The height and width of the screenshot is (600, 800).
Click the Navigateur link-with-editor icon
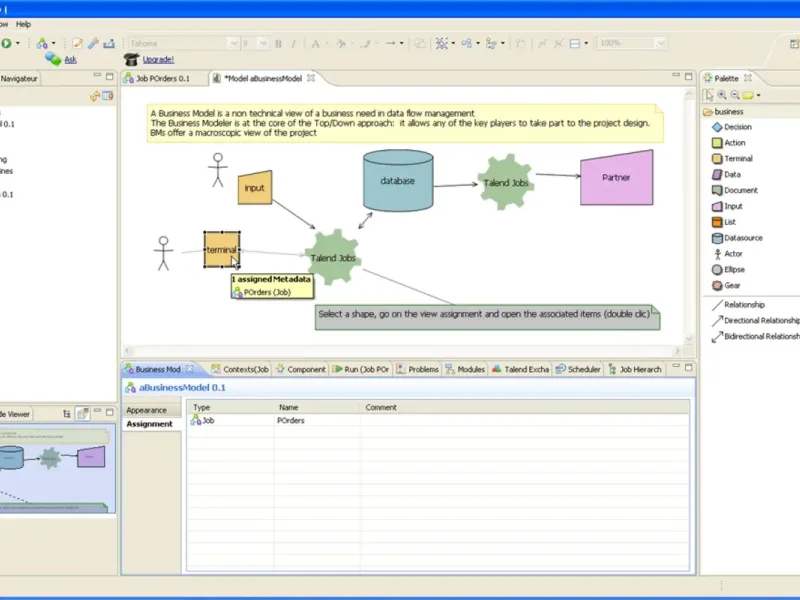pos(95,96)
